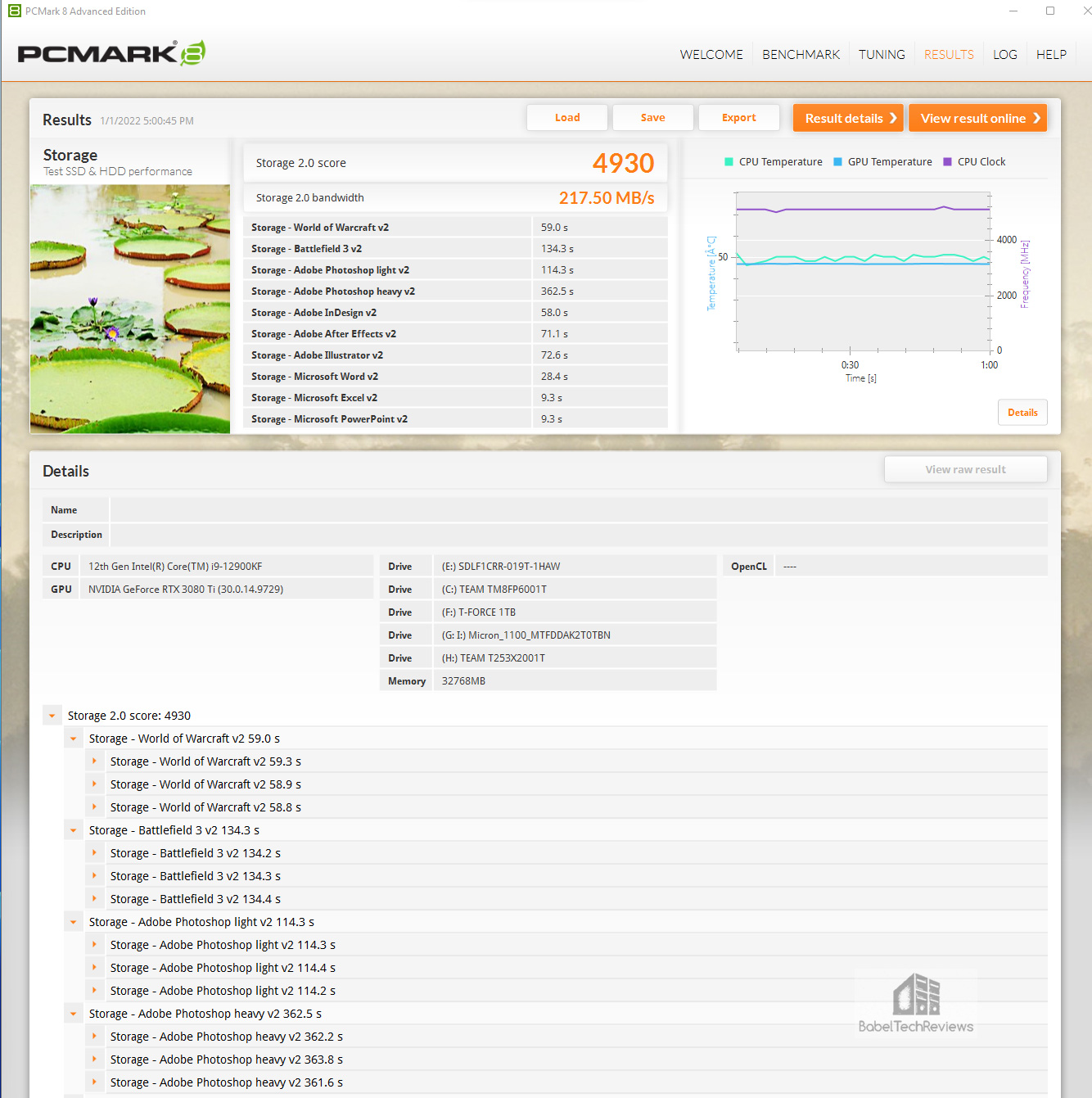
Task: Click the Export button
Action: pyautogui.click(x=738, y=118)
